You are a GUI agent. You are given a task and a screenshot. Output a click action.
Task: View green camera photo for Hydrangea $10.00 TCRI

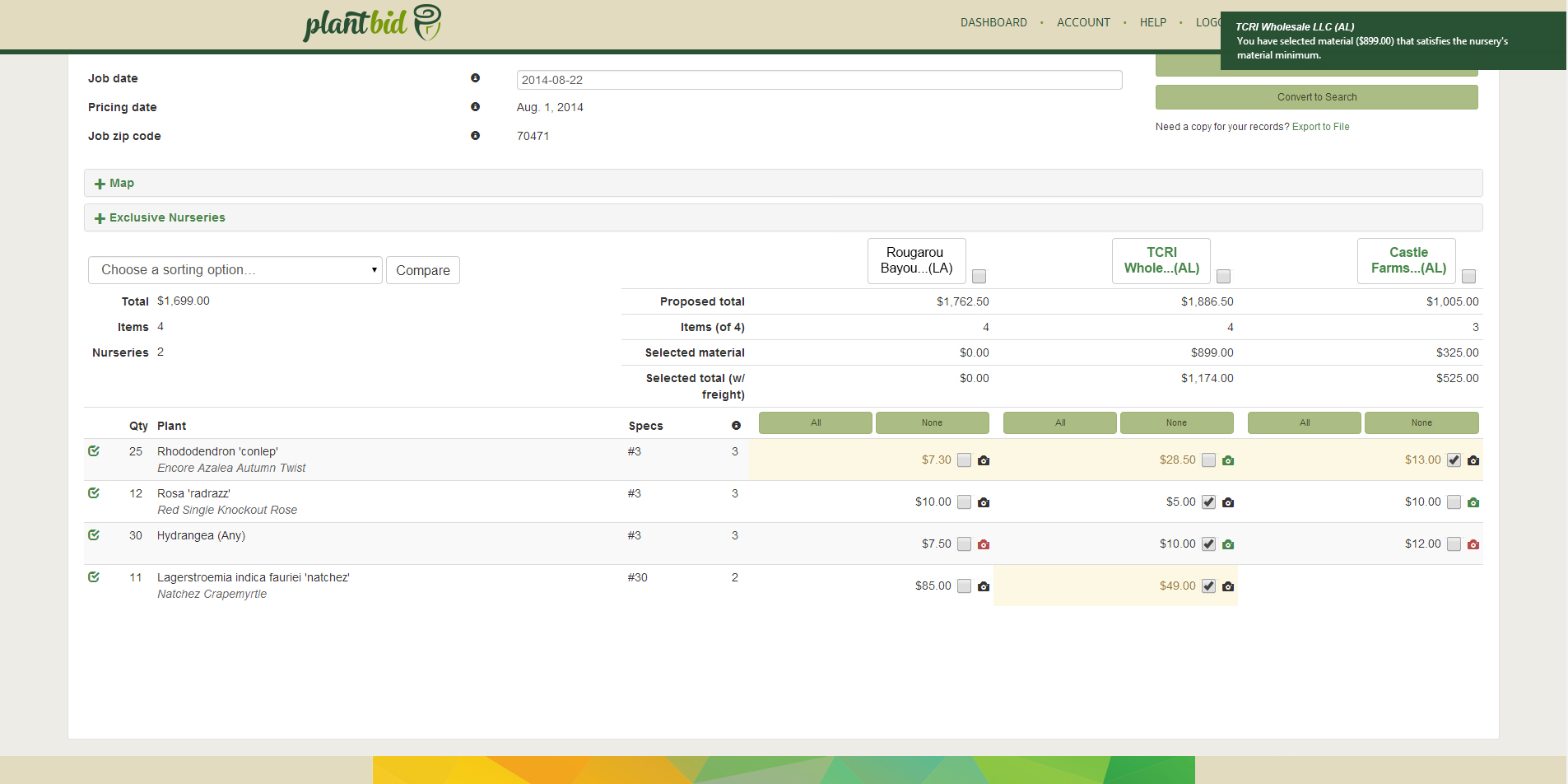tap(1228, 544)
